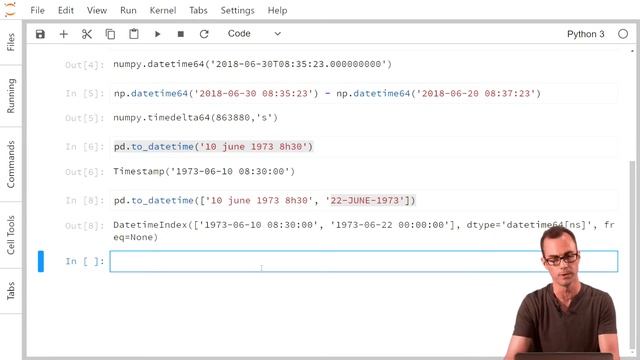This screenshot has width=640, height=360.
Task: Open the View menu
Action: point(97,10)
